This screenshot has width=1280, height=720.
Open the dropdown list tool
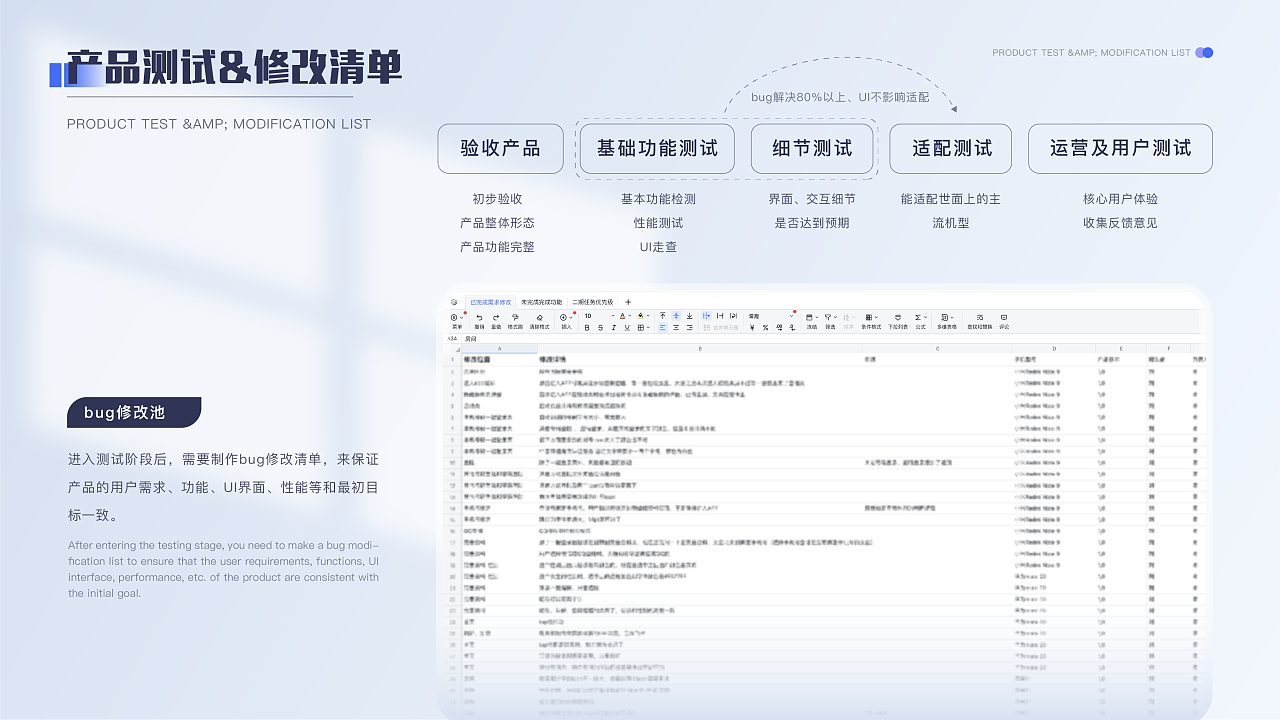[898, 321]
